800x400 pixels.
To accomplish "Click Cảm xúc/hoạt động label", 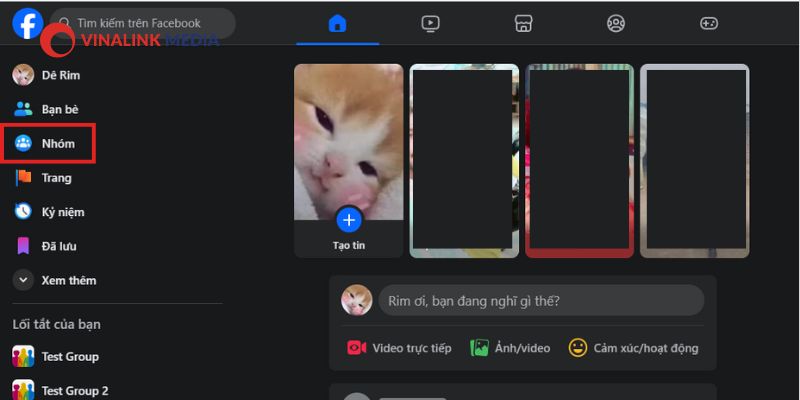I will [x=646, y=348].
